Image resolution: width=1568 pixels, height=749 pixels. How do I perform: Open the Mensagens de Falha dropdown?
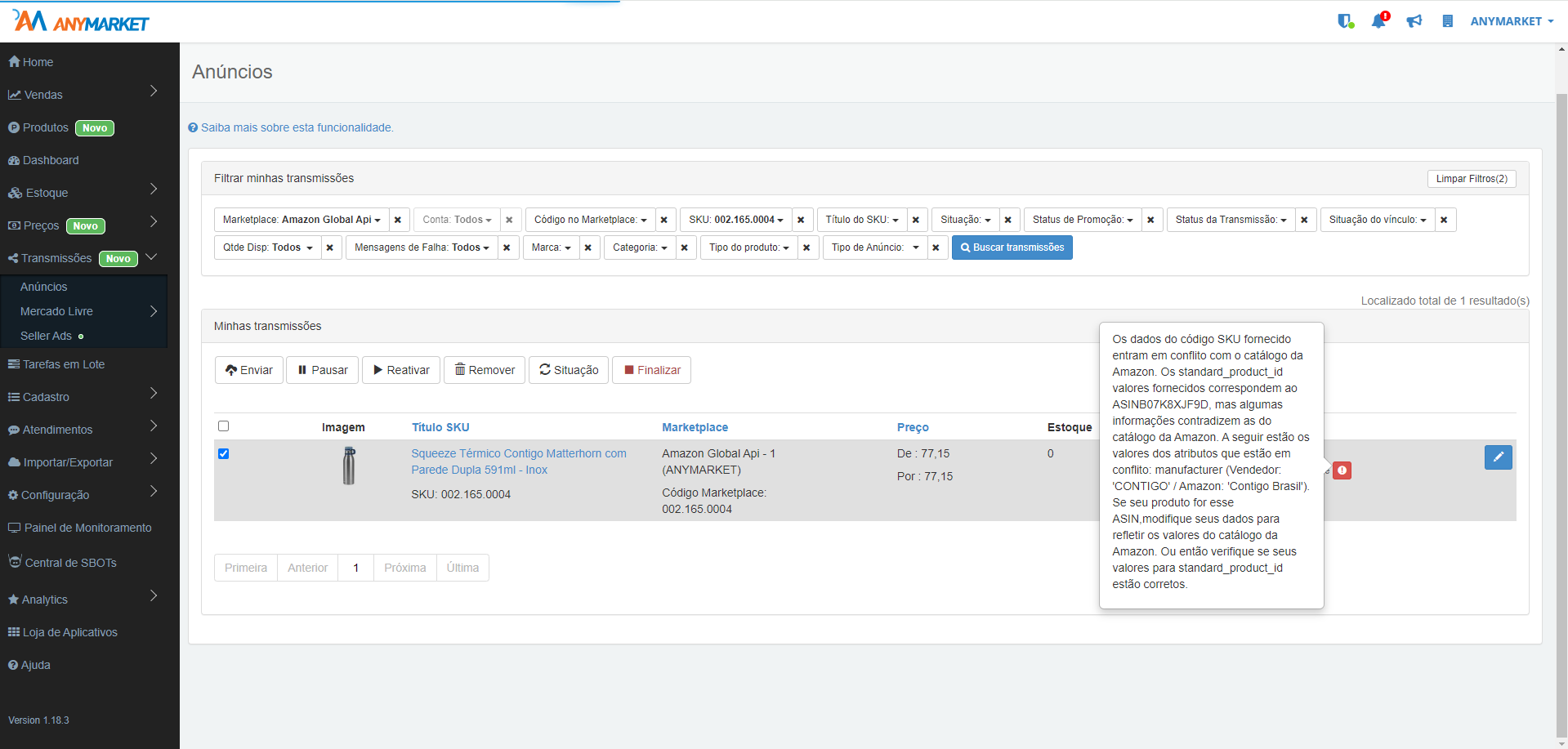(422, 247)
